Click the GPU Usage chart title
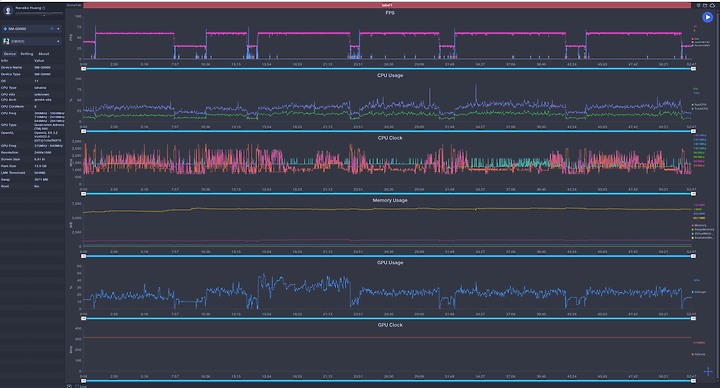720x388 pixels. (390, 263)
